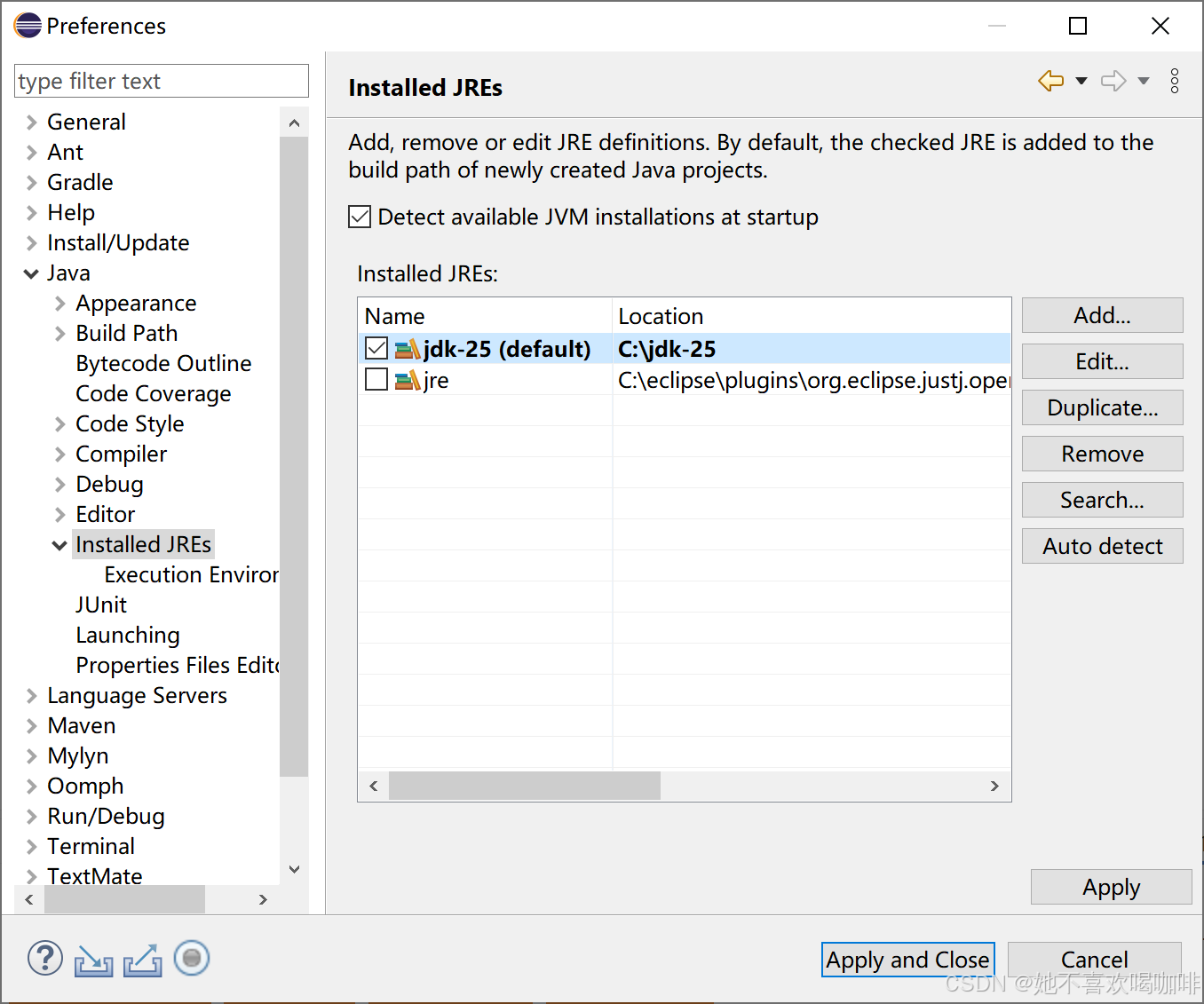Click the Location column header
1204x1004 pixels.
(812, 316)
